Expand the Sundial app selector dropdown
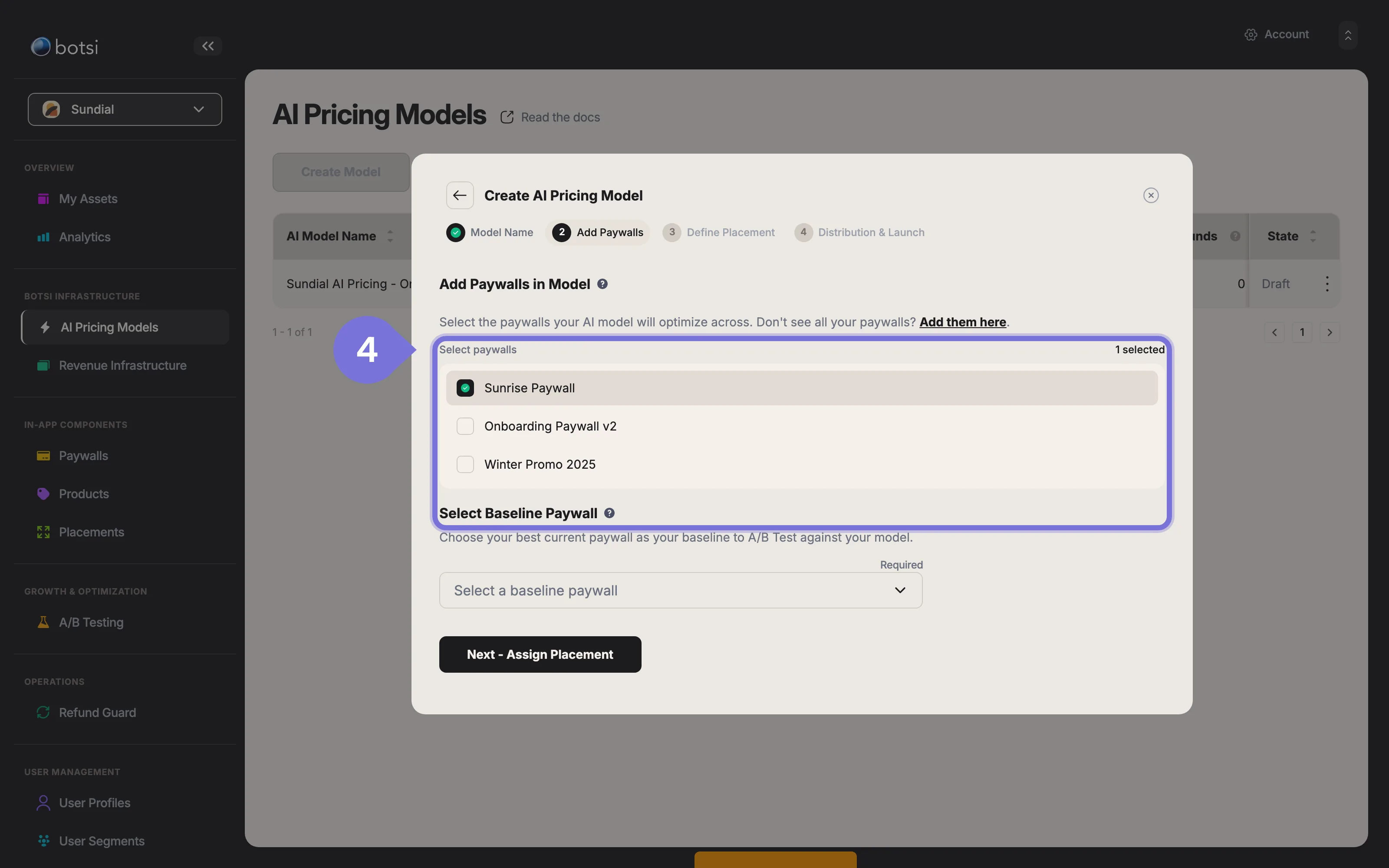This screenshot has width=1389, height=868. 125,109
